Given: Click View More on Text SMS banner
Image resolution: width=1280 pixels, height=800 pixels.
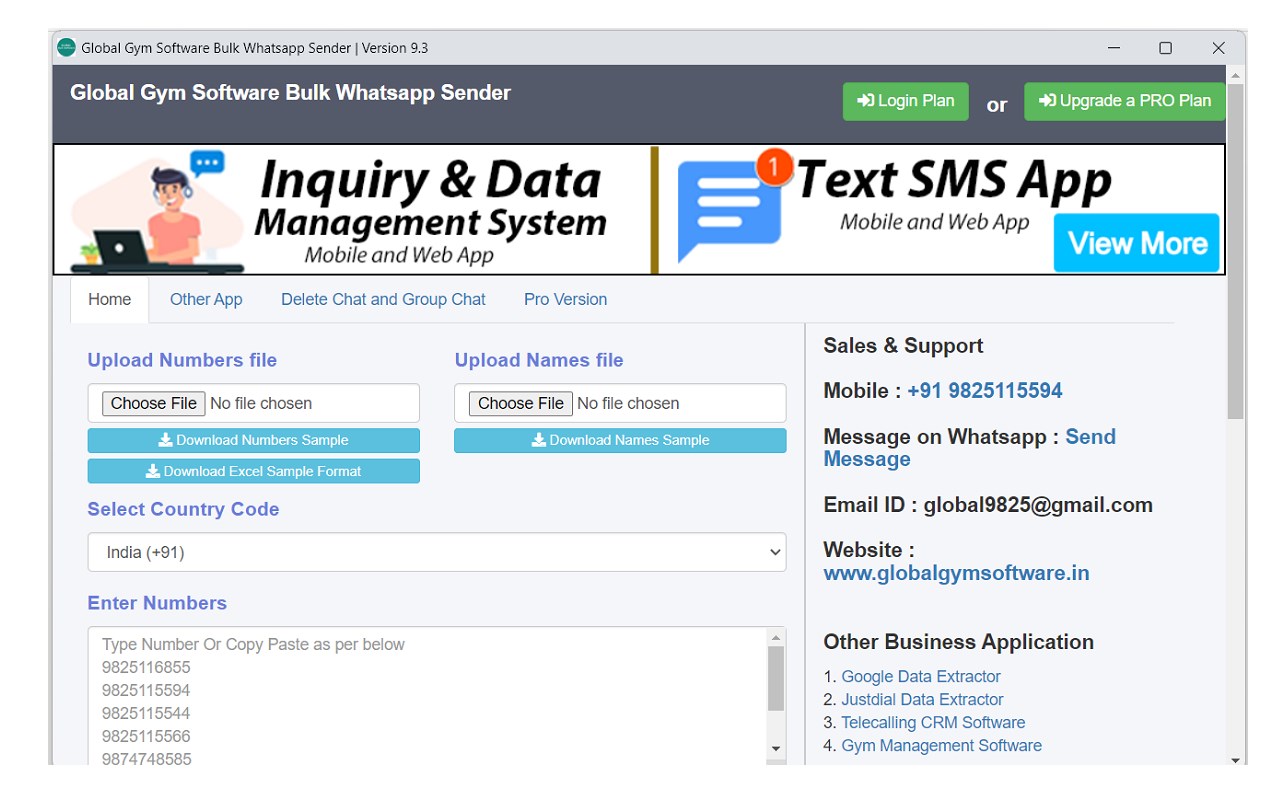Looking at the screenshot, I should point(1137,243).
